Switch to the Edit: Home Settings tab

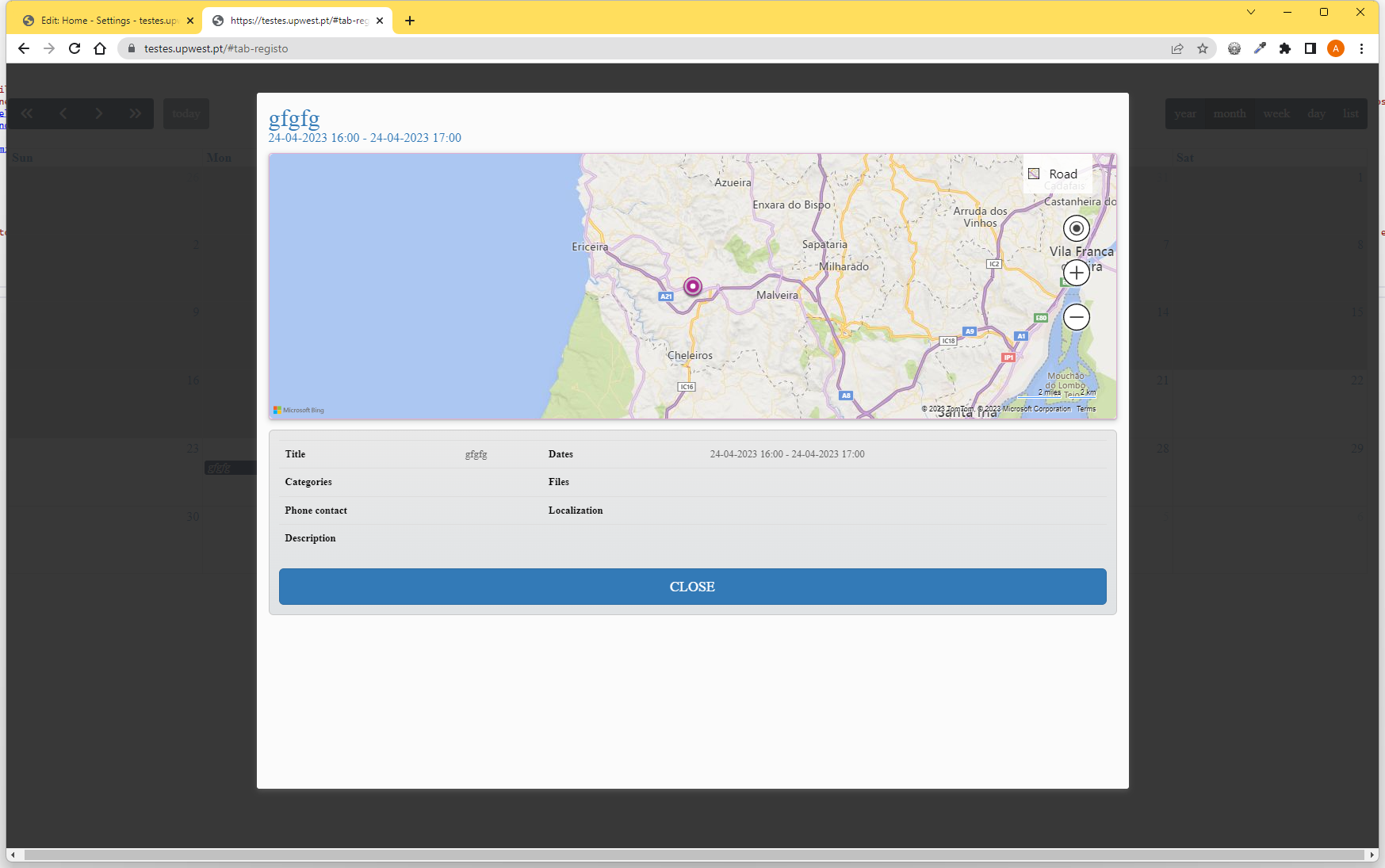click(108, 21)
